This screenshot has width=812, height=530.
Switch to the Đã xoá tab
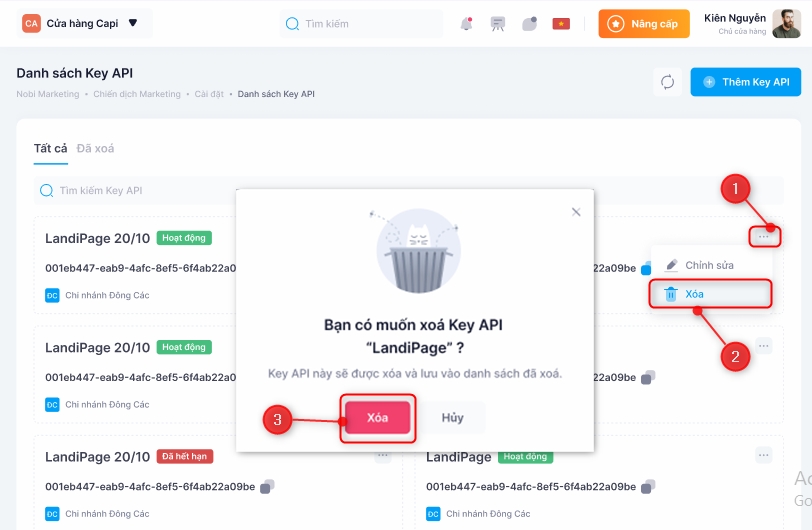pyautogui.click(x=95, y=149)
